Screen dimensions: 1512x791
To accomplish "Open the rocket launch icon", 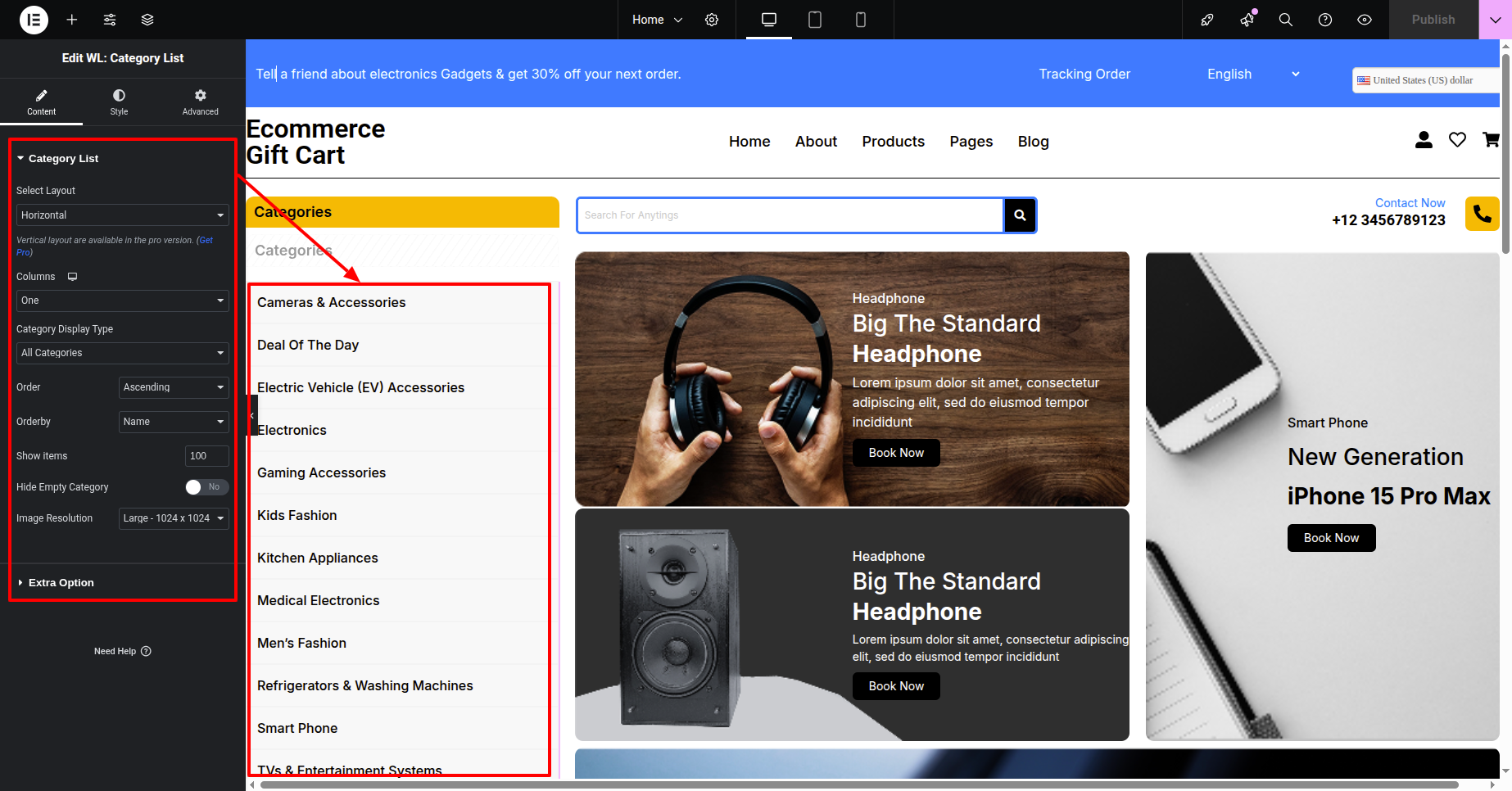I will point(1207,20).
